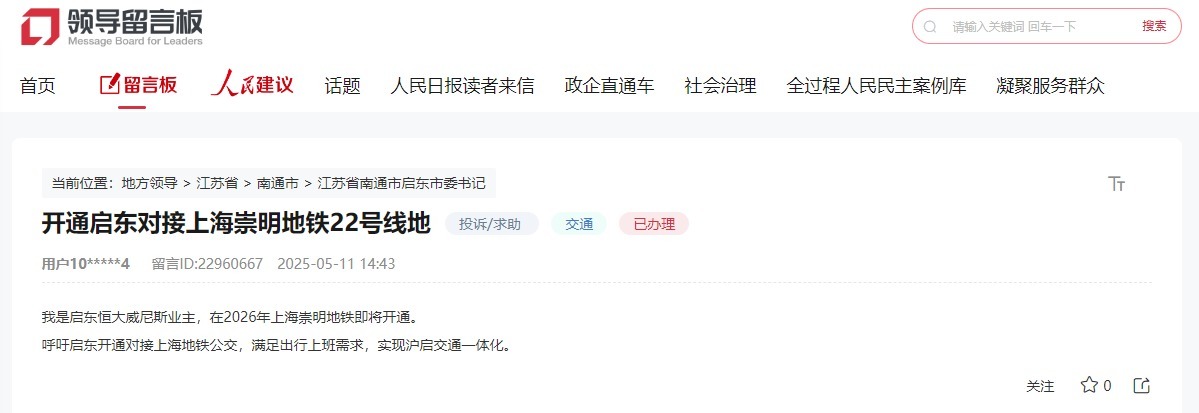Click the 南通市 breadcrumb link
Viewport: 1199px width, 413px height.
pos(278,184)
